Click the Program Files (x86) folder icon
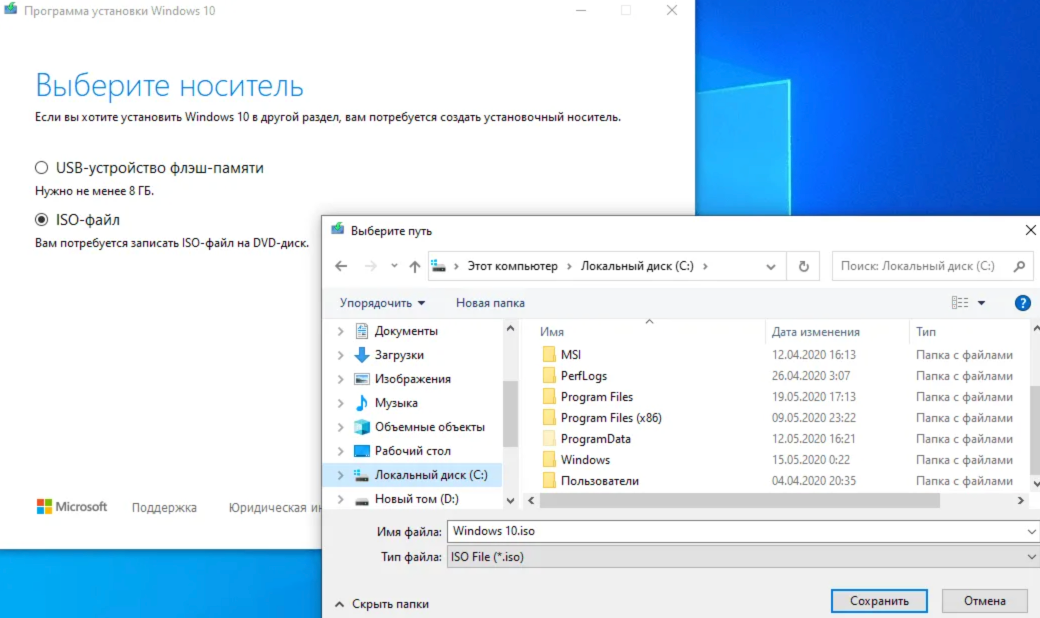The image size is (1040, 618). click(549, 418)
